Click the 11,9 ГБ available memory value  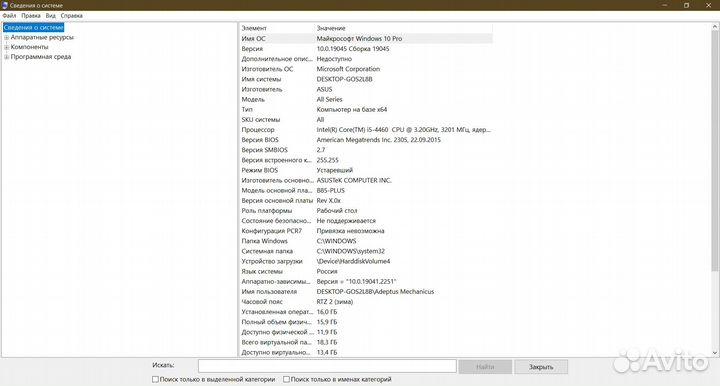tap(327, 332)
